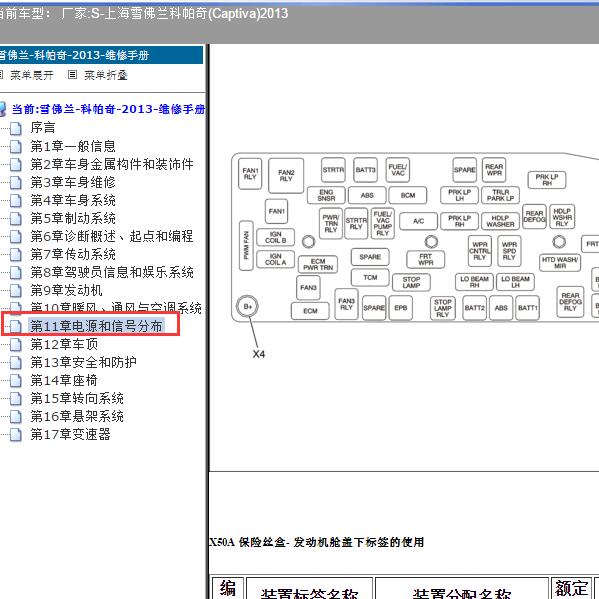The image size is (599, 599).
Task: Click the page icon beside 第5章制动系统
Action: click(16, 219)
